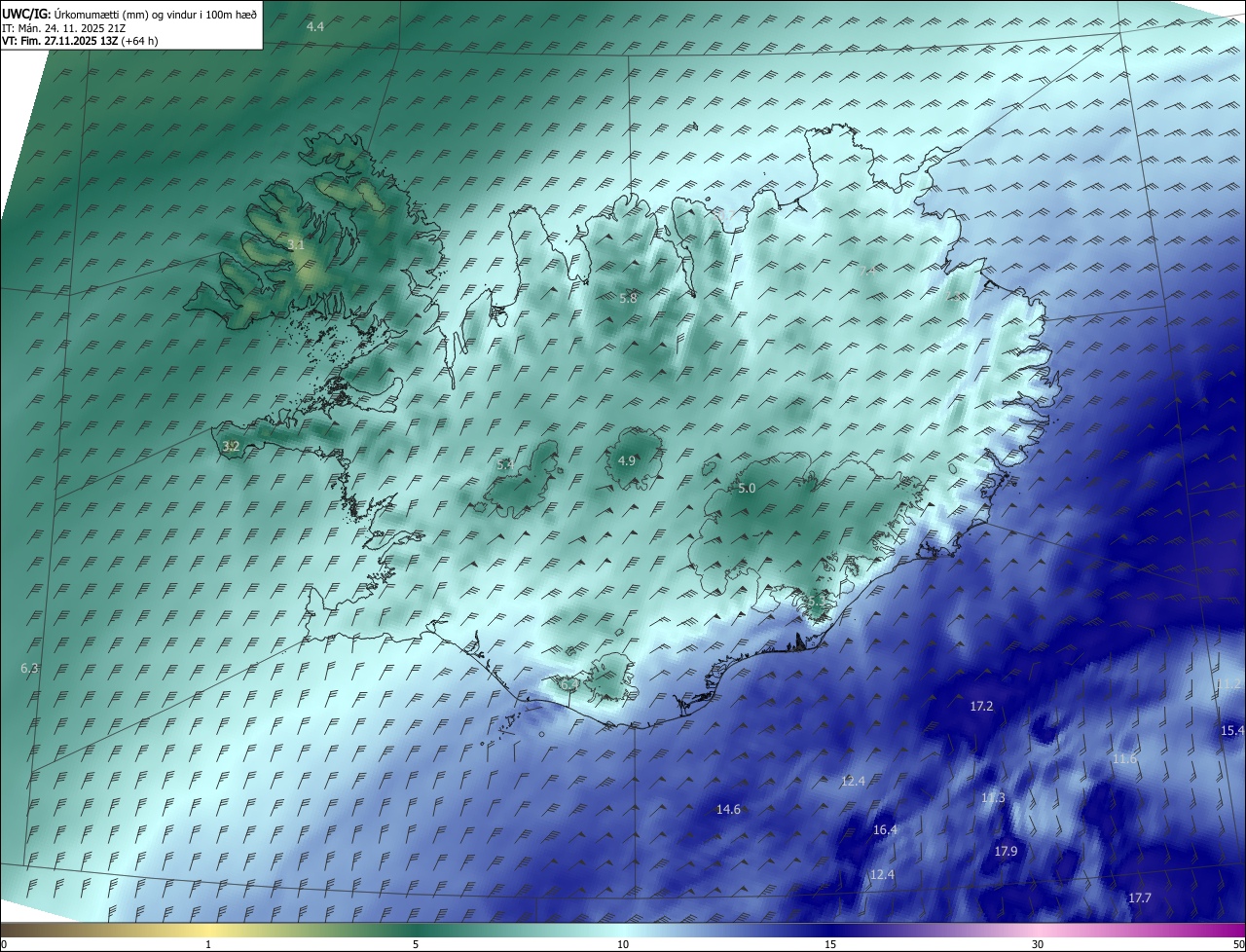The image size is (1246, 952).
Task: Click the 5.4 value label on the glacier
Action: pos(505,465)
